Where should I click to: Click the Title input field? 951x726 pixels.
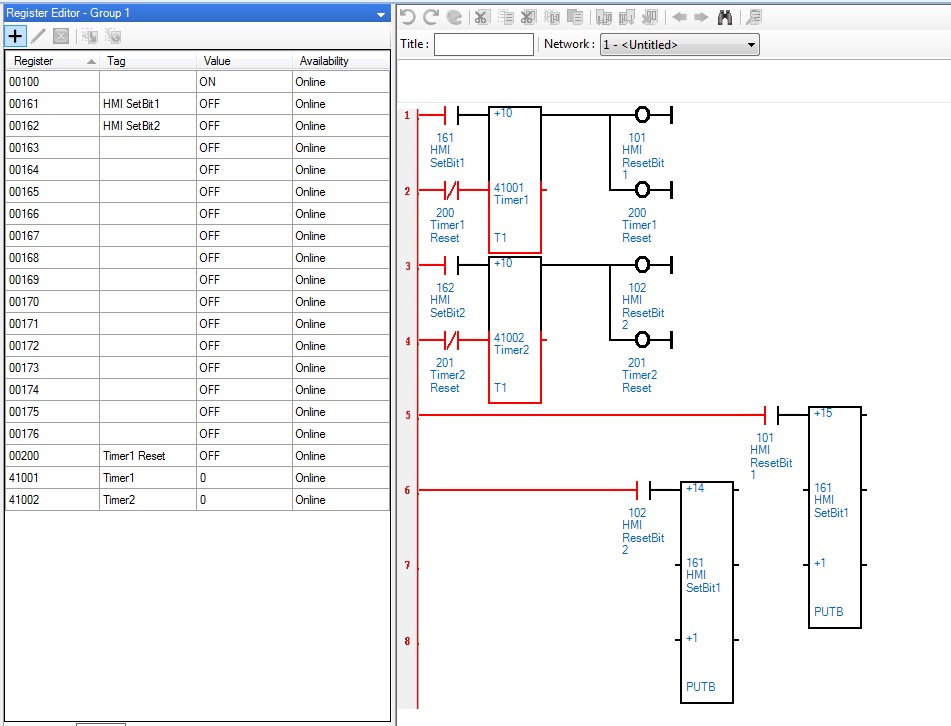tap(483, 44)
